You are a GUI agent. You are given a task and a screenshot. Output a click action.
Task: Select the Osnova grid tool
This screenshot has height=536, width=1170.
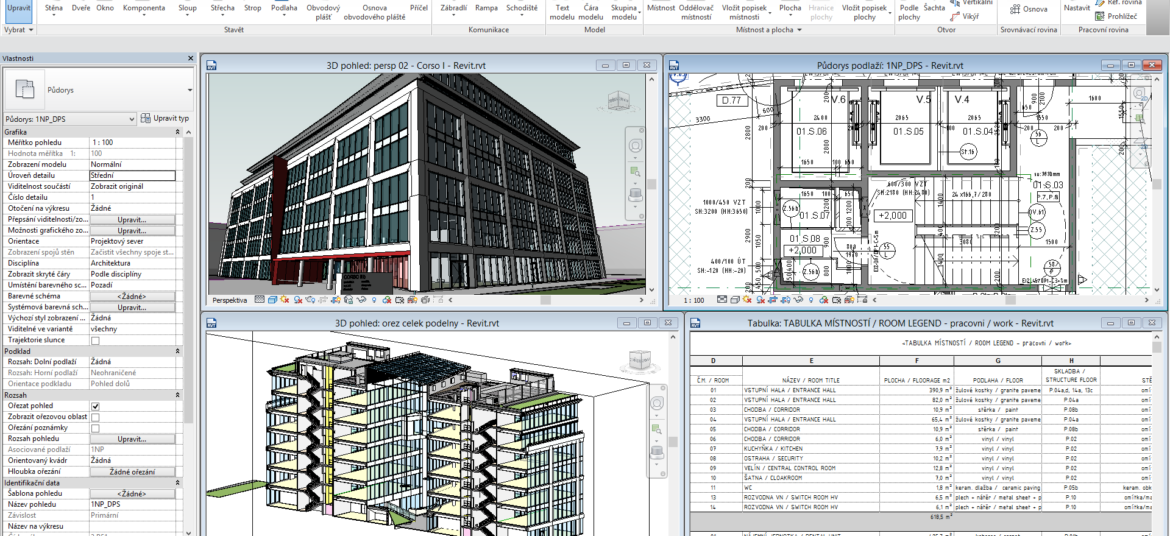pyautogui.click(x=1027, y=9)
